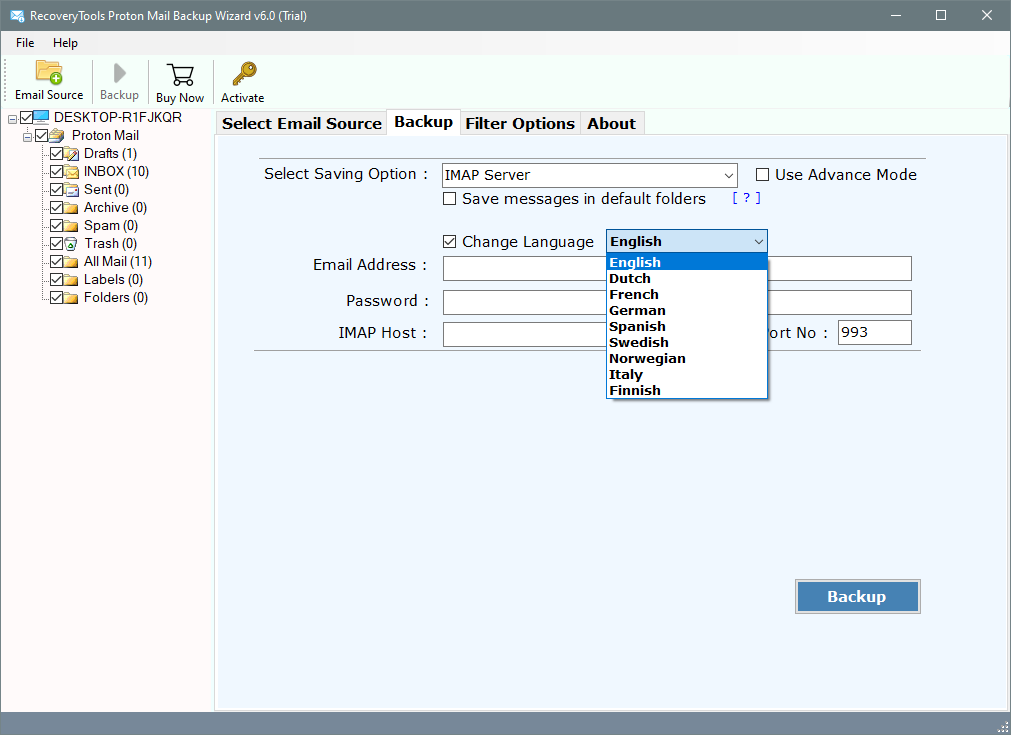
Task: Uncheck the Archive (0) checkbox
Action: pyautogui.click(x=57, y=208)
